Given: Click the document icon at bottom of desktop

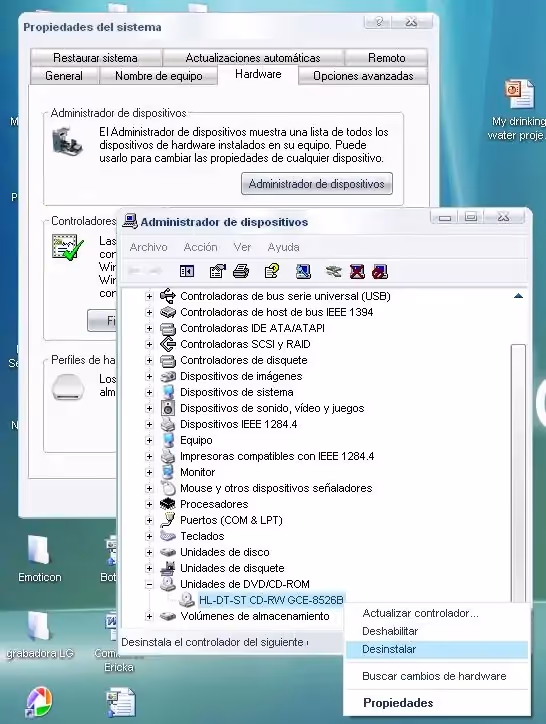Looking at the screenshot, I should pos(121,703).
